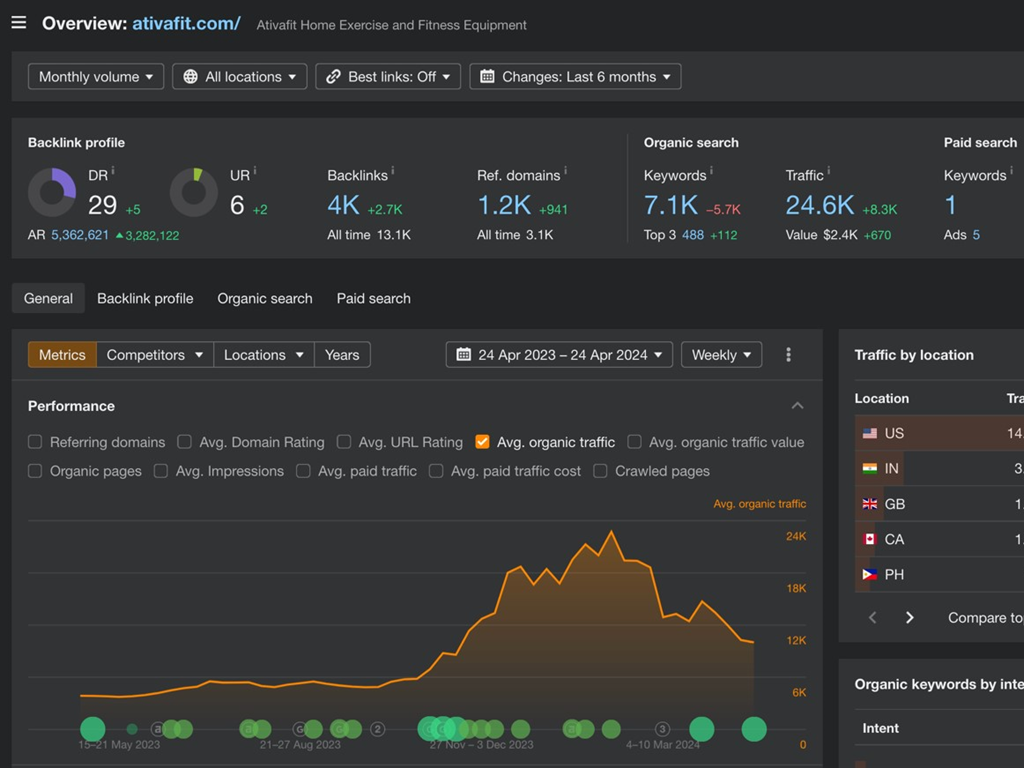Open date range 24 Apr 2023 picker

(559, 355)
